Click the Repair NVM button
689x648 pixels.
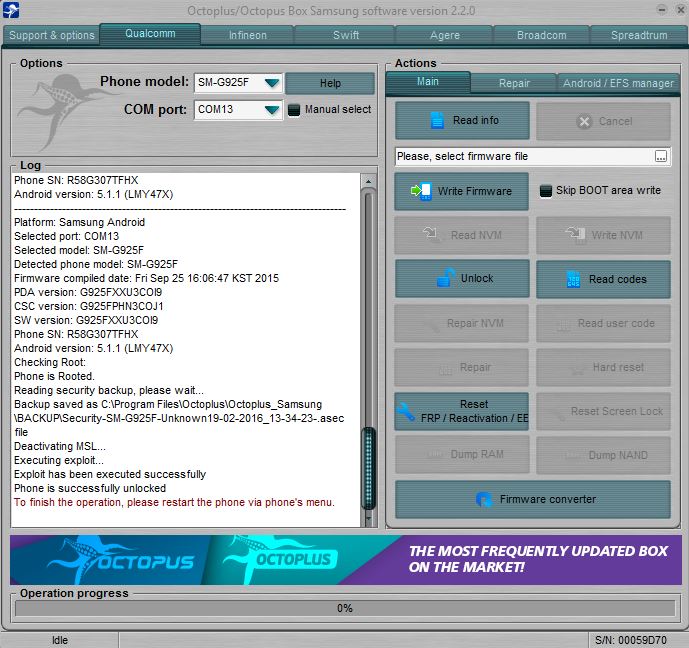pos(461,323)
